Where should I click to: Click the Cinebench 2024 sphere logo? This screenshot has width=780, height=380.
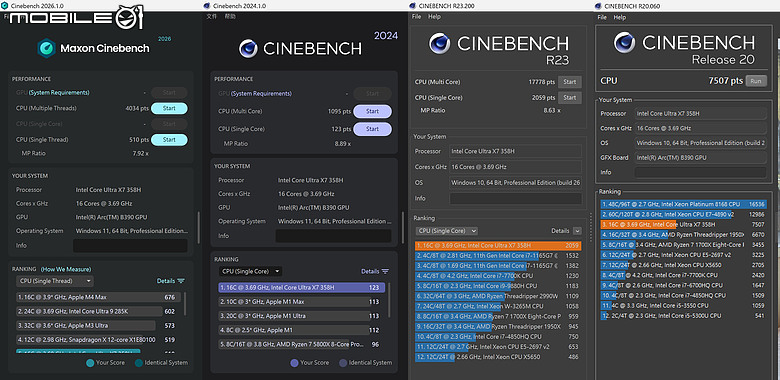coord(248,48)
